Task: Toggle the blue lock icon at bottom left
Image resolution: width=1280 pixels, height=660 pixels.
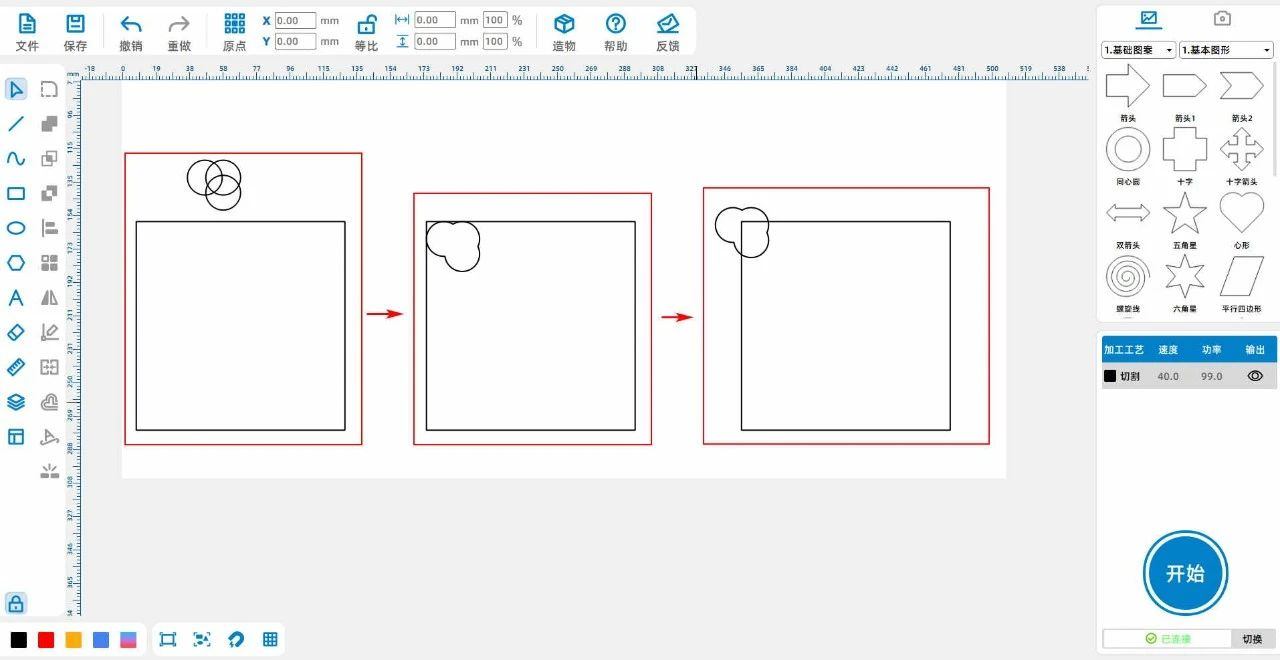Action: point(16,604)
